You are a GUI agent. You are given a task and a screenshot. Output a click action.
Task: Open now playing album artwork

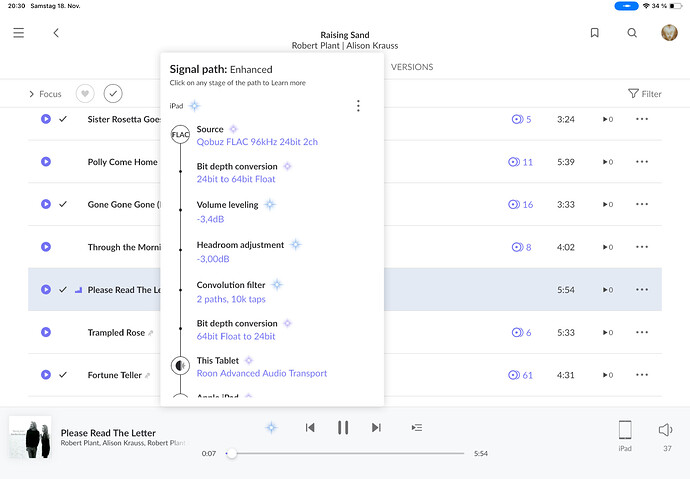pyautogui.click(x=30, y=438)
